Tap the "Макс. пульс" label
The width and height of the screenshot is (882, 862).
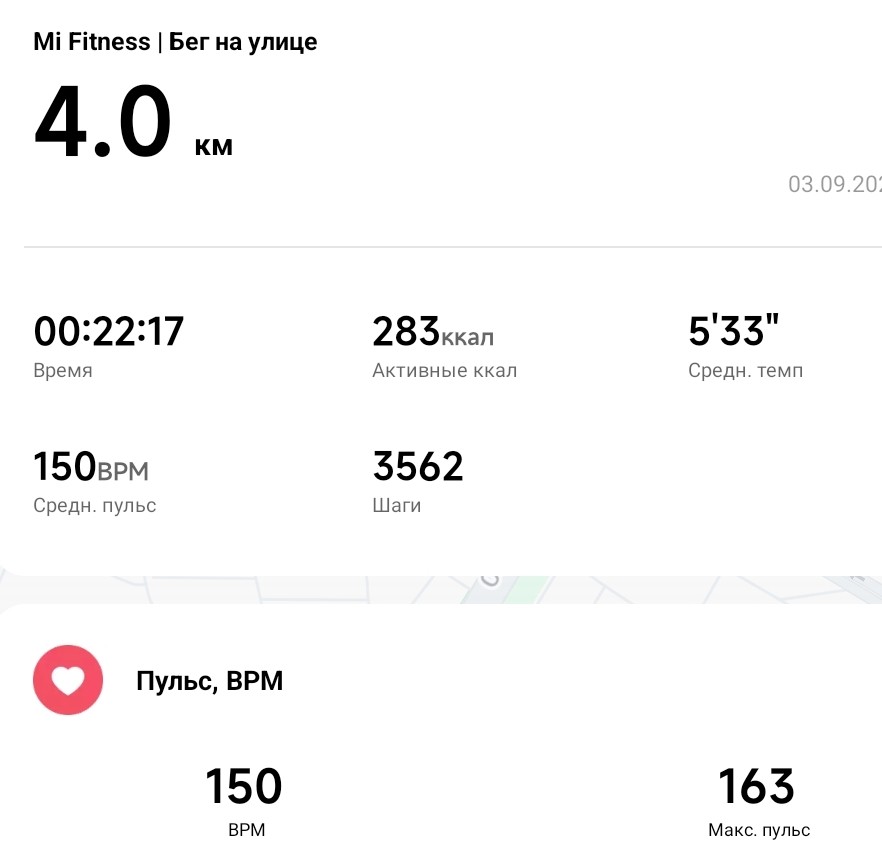click(x=758, y=830)
